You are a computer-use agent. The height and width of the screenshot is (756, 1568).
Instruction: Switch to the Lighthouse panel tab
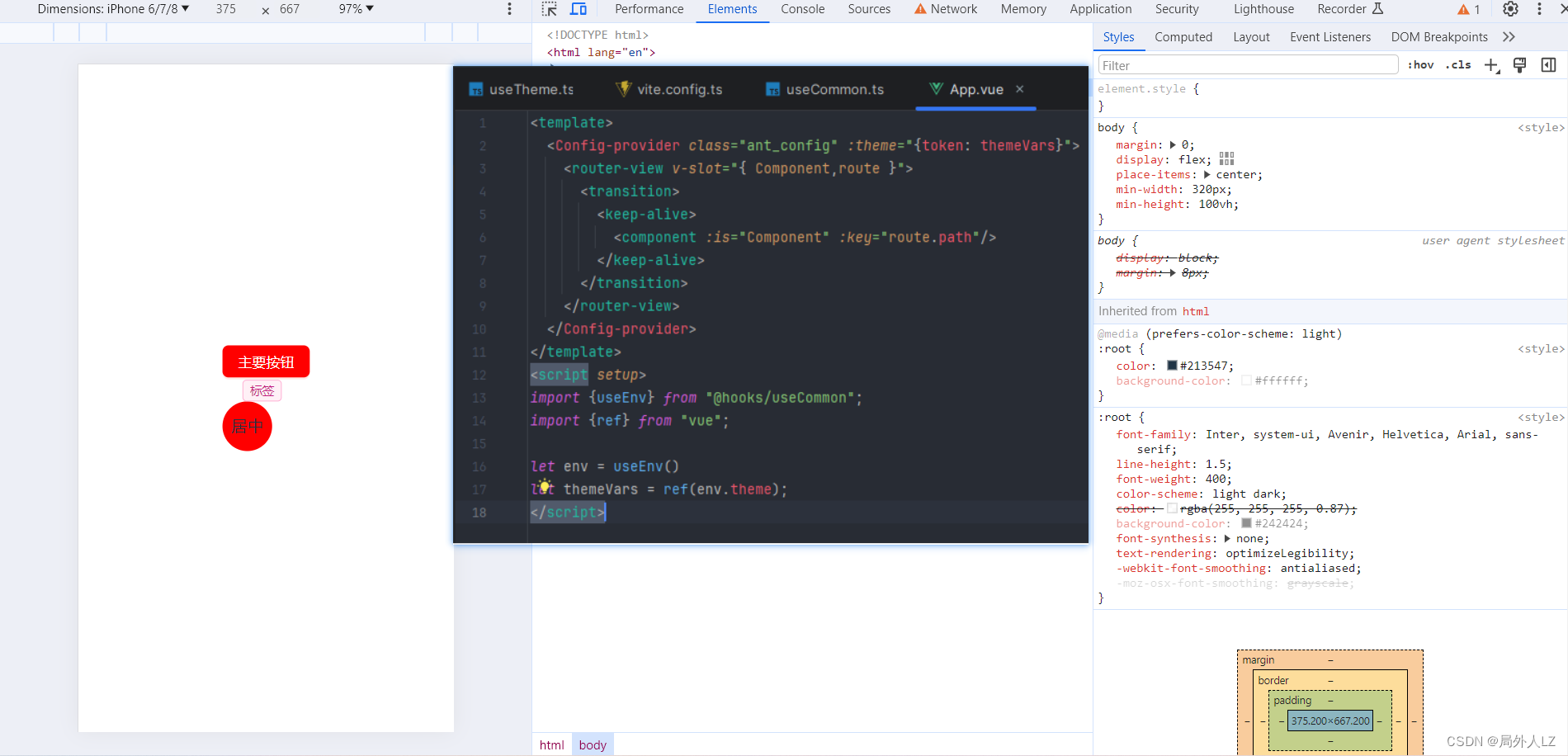click(x=1263, y=9)
